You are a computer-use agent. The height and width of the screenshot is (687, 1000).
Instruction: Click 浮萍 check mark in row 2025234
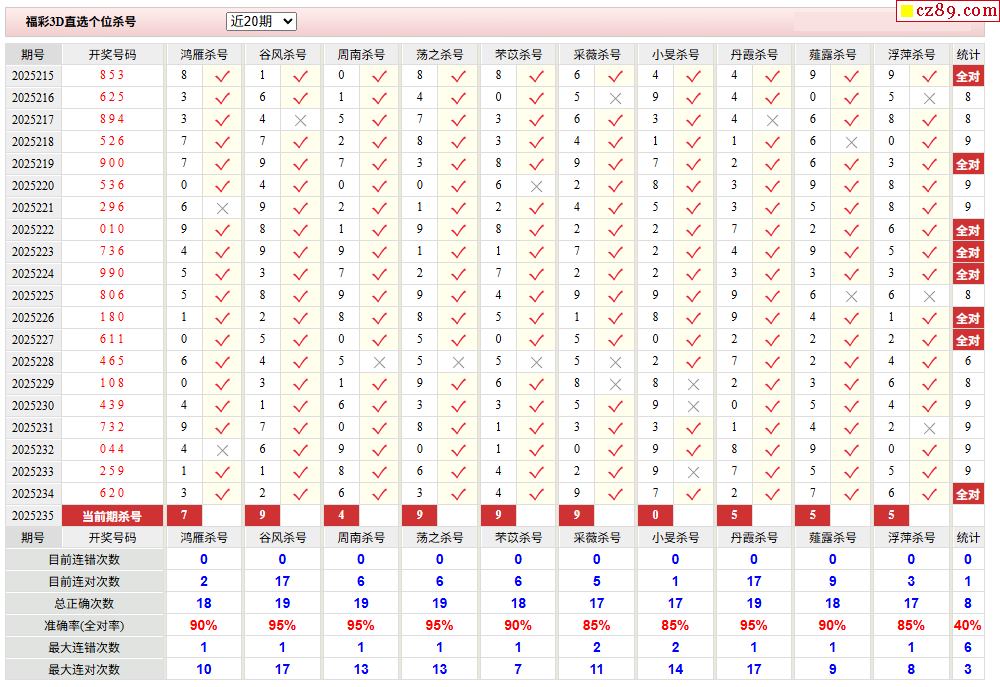(x=930, y=494)
